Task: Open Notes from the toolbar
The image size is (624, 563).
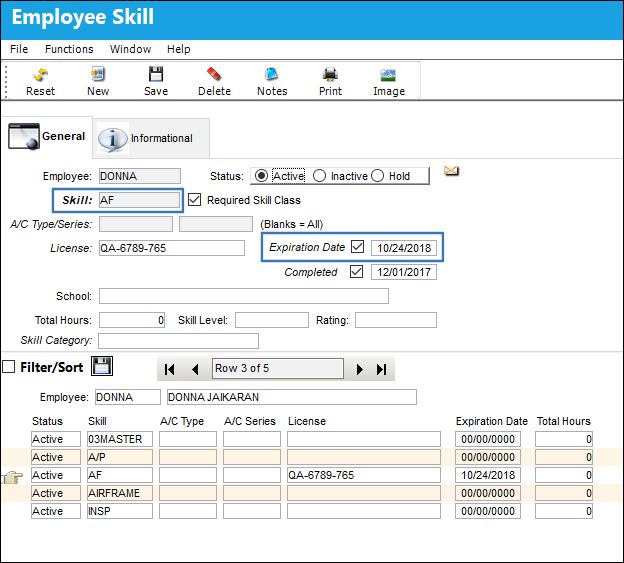Action: (x=272, y=82)
